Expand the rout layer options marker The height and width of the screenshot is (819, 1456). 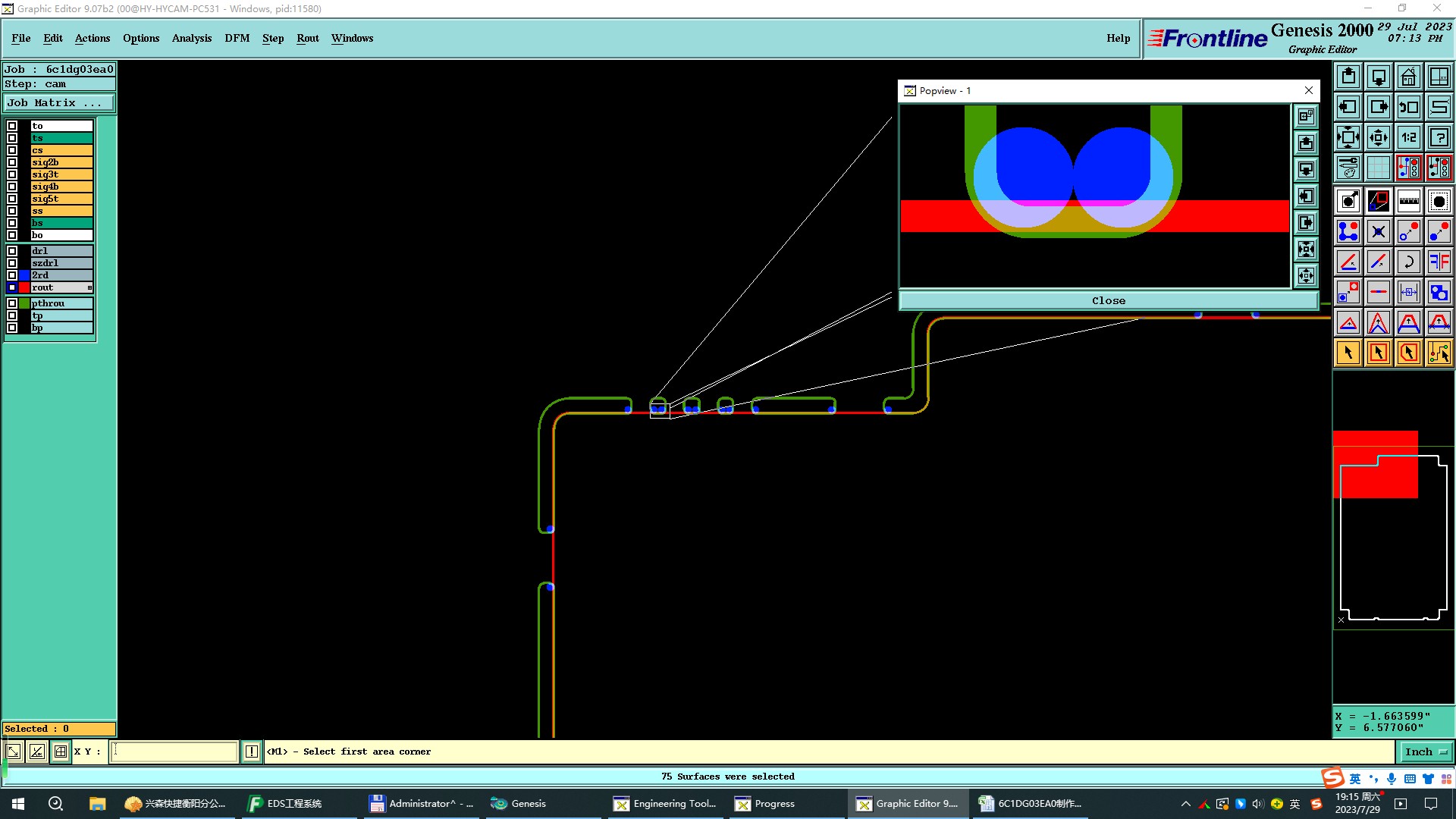89,287
